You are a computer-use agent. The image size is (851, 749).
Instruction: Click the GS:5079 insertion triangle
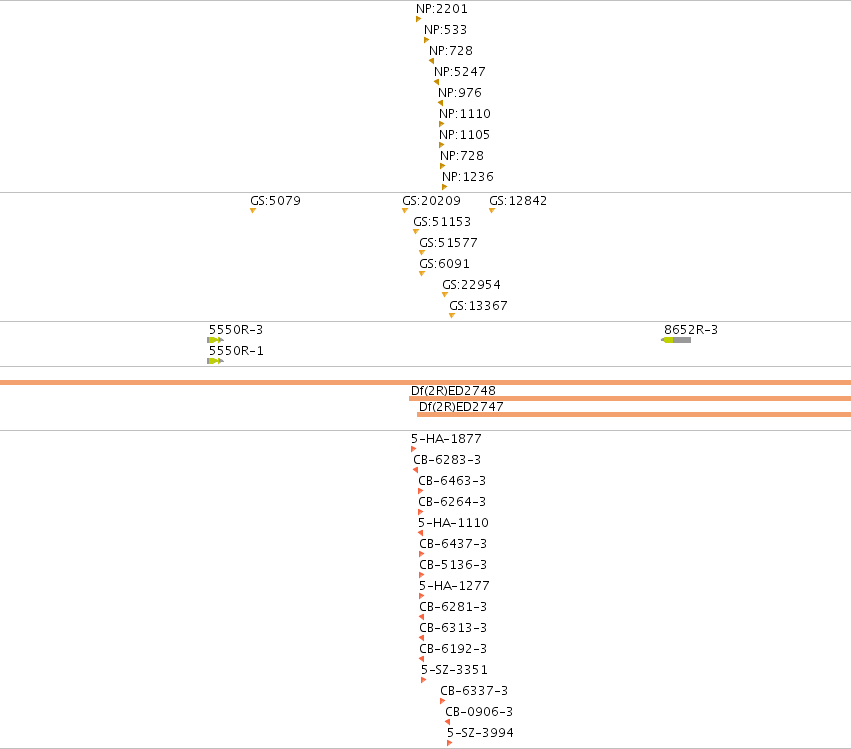tap(253, 211)
